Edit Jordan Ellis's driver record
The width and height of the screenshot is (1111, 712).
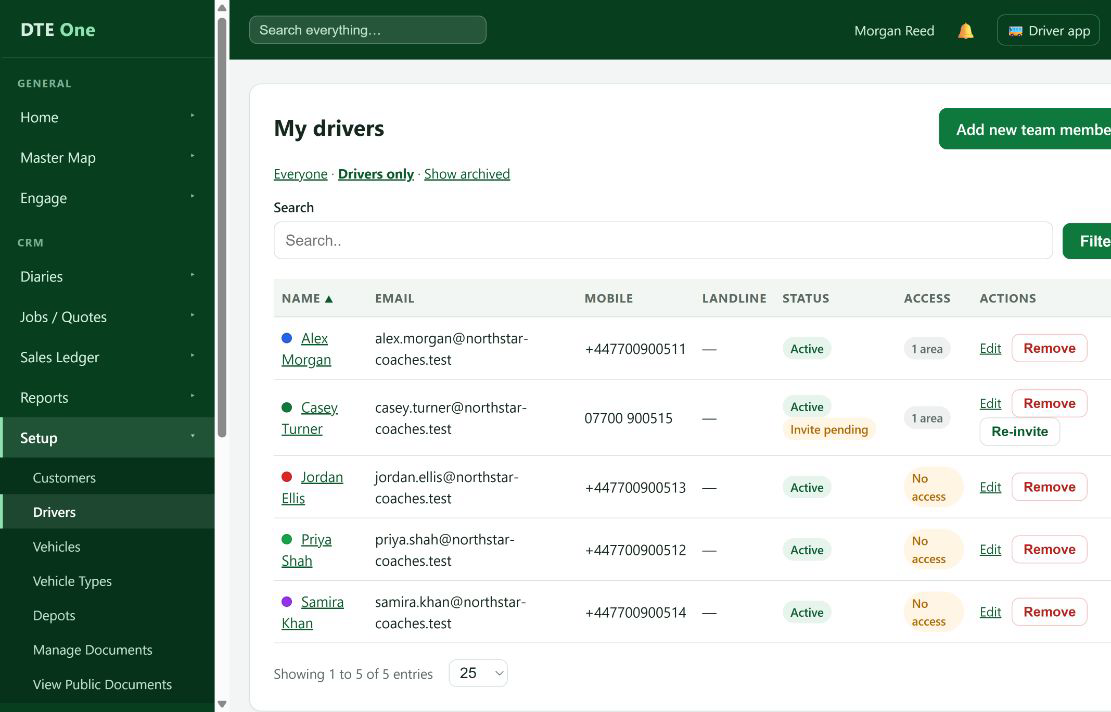990,487
